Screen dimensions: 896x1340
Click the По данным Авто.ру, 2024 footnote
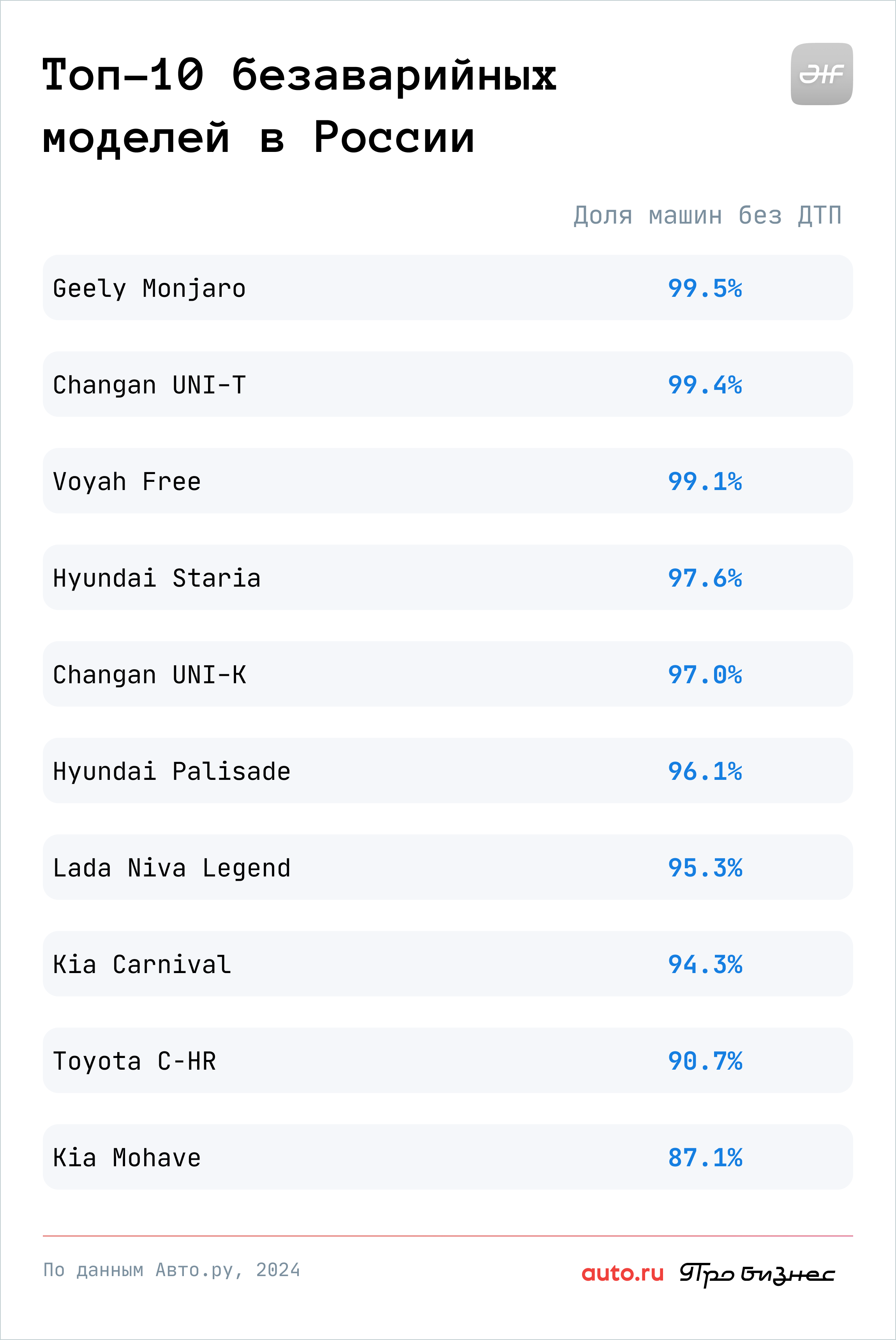tap(171, 1270)
